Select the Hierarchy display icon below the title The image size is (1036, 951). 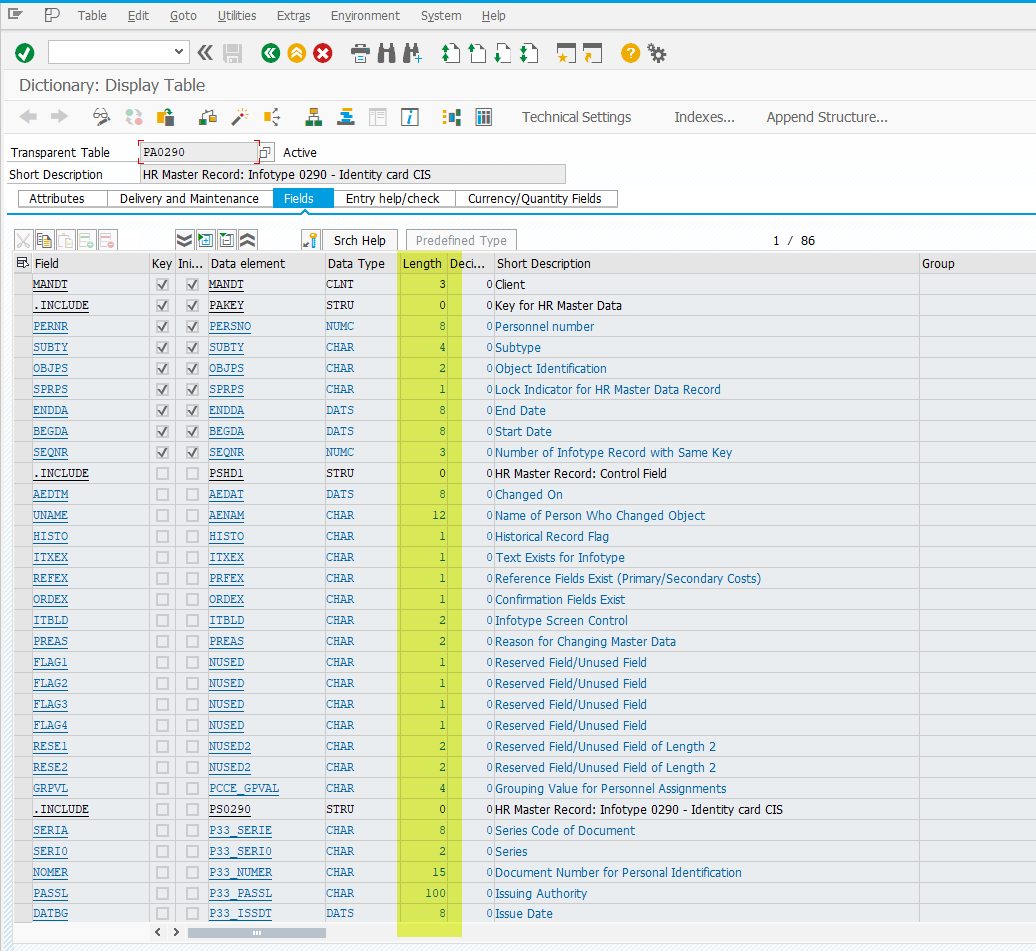point(314,117)
